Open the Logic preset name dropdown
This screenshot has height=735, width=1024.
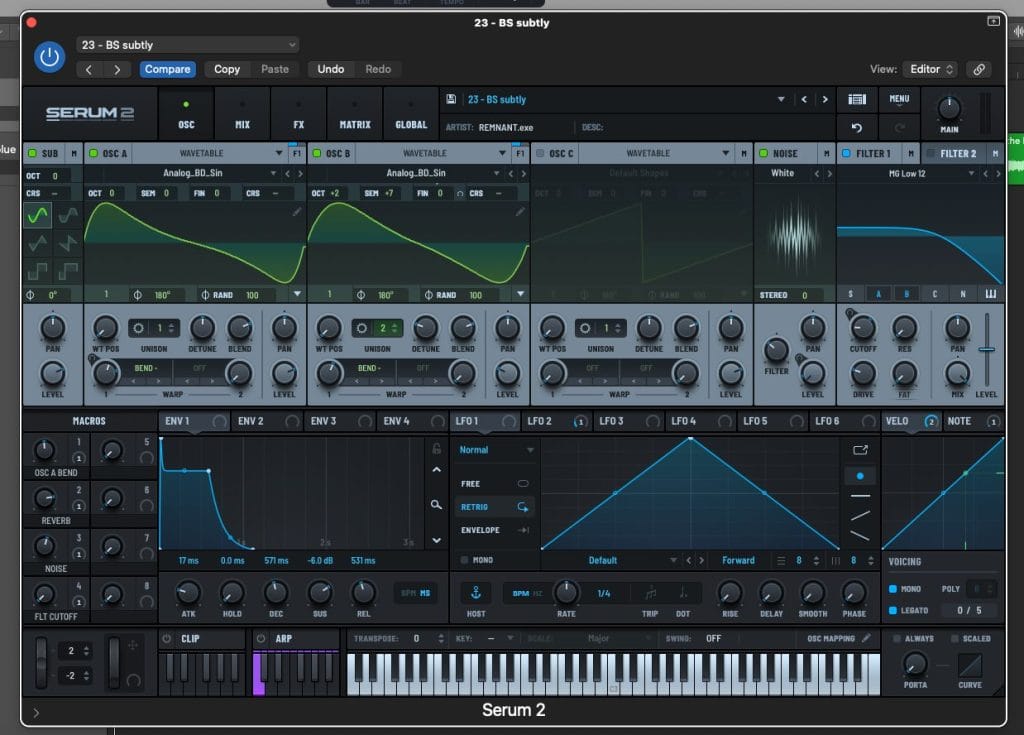(187, 44)
